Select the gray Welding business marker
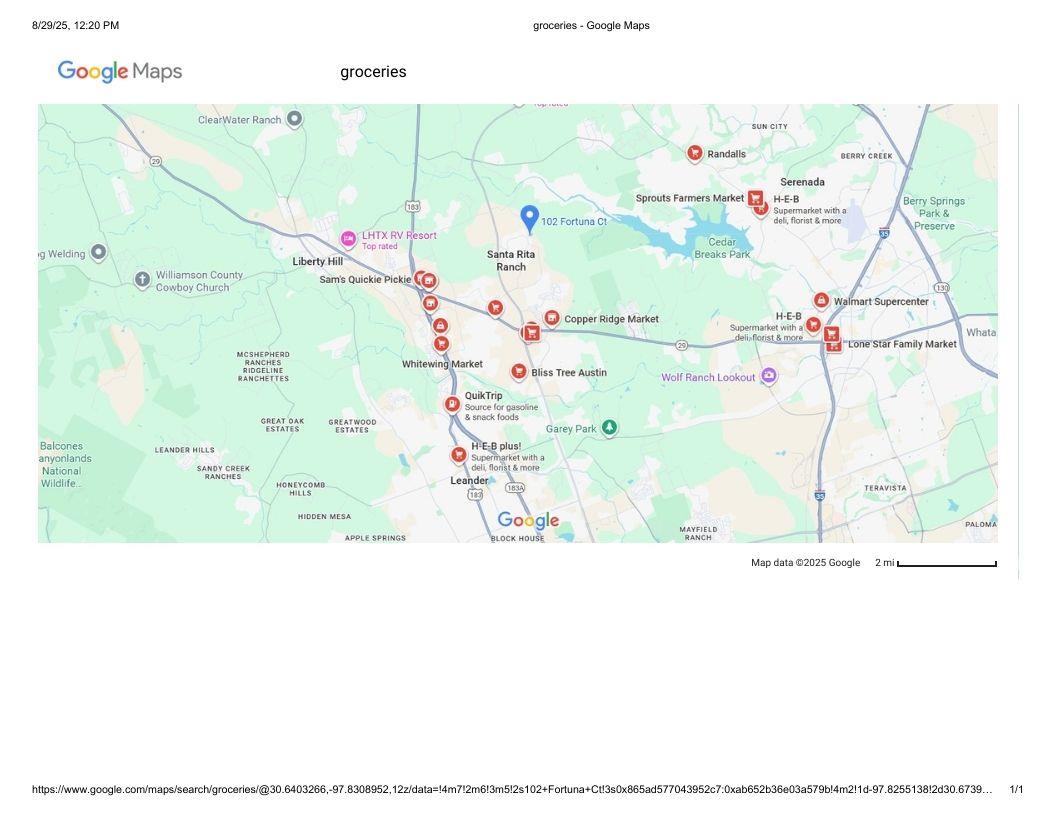 (x=99, y=252)
